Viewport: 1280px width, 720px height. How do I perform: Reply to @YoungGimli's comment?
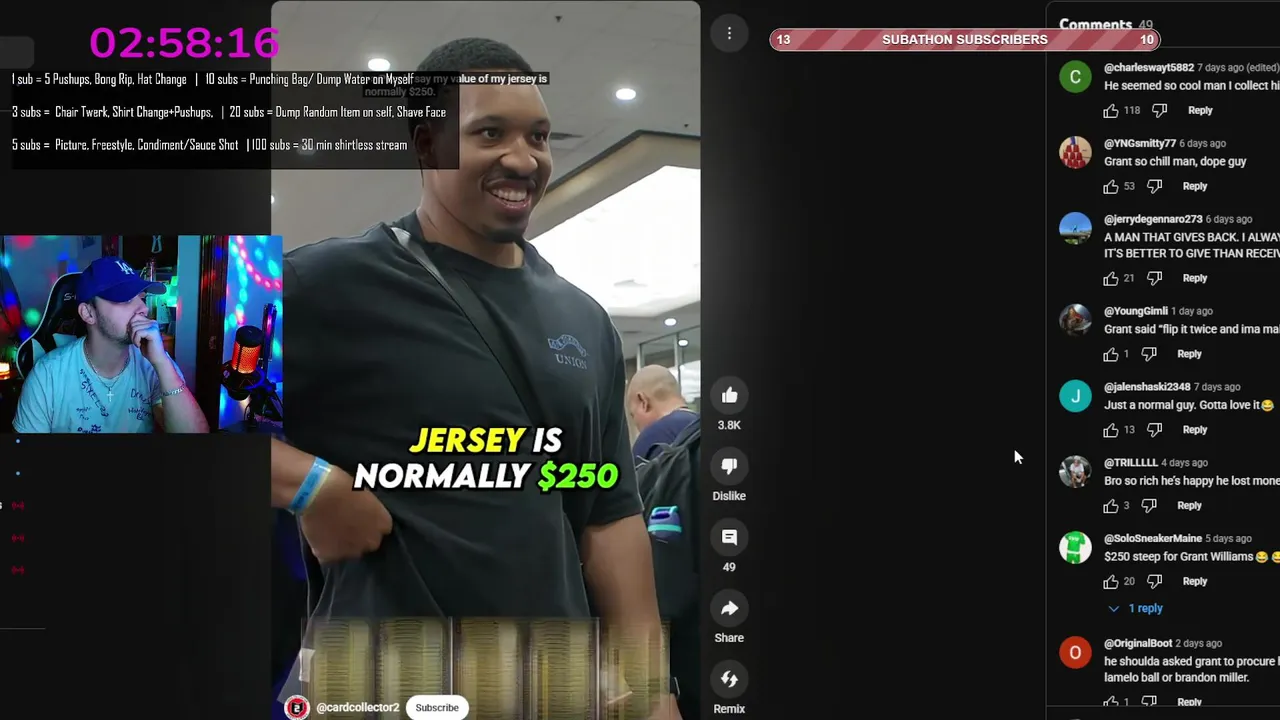pyautogui.click(x=1189, y=354)
